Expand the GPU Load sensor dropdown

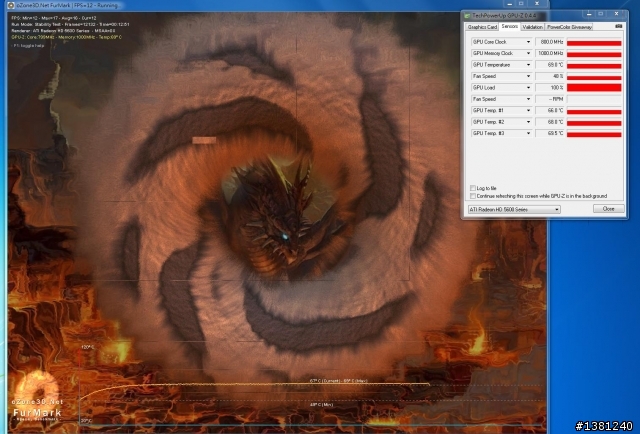click(528, 87)
